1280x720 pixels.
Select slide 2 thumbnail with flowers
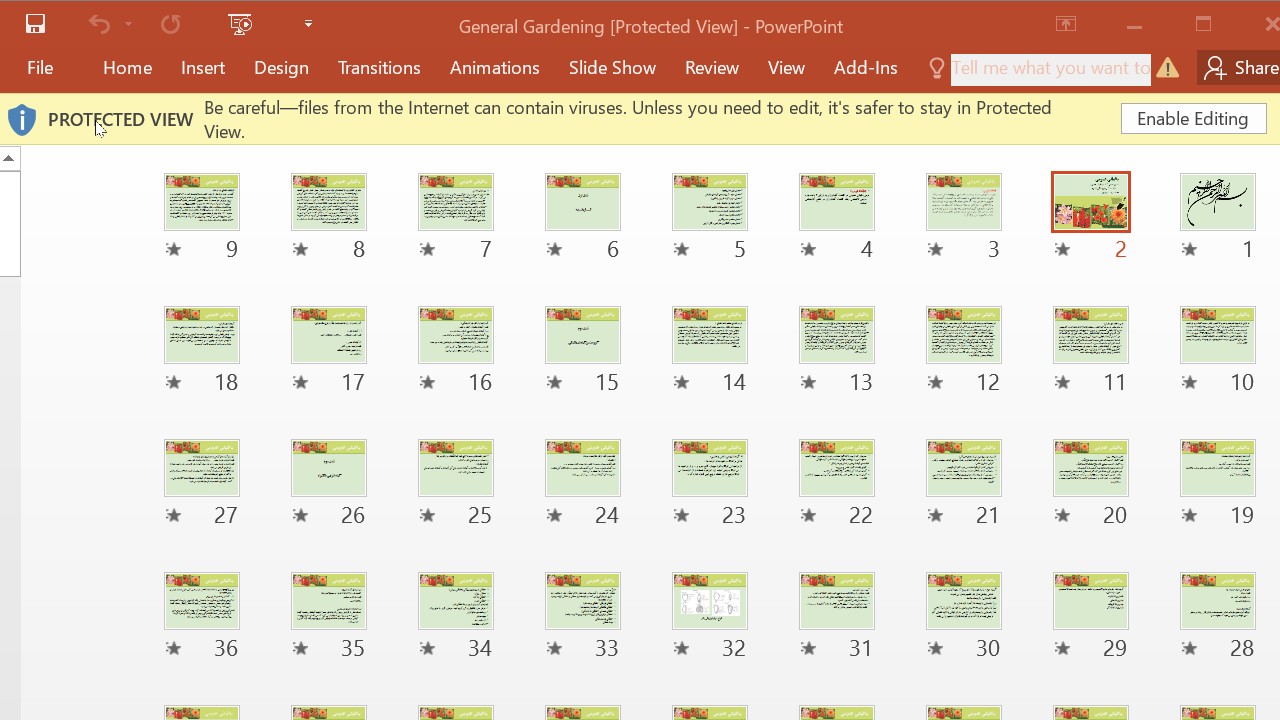point(1090,202)
